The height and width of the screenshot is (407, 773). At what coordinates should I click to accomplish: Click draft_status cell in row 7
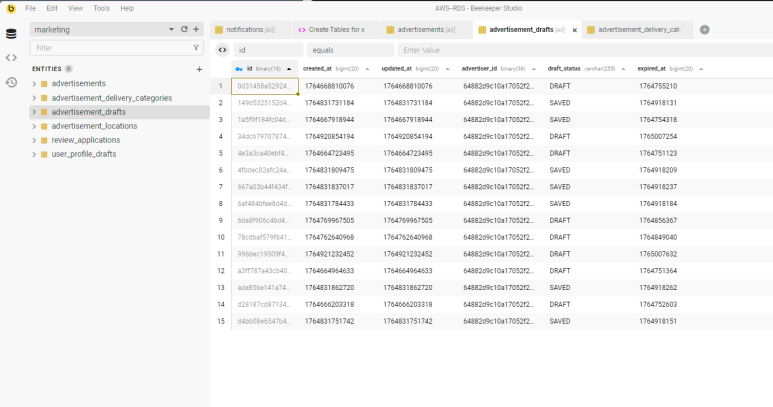[560, 187]
